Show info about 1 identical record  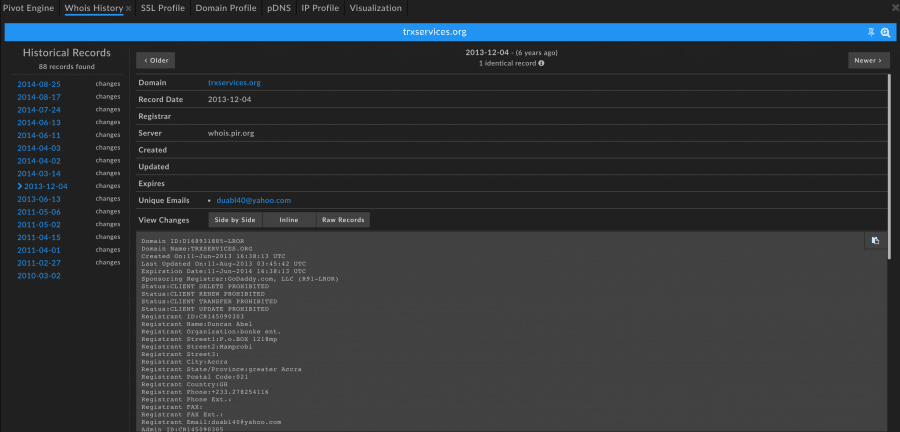coord(541,63)
